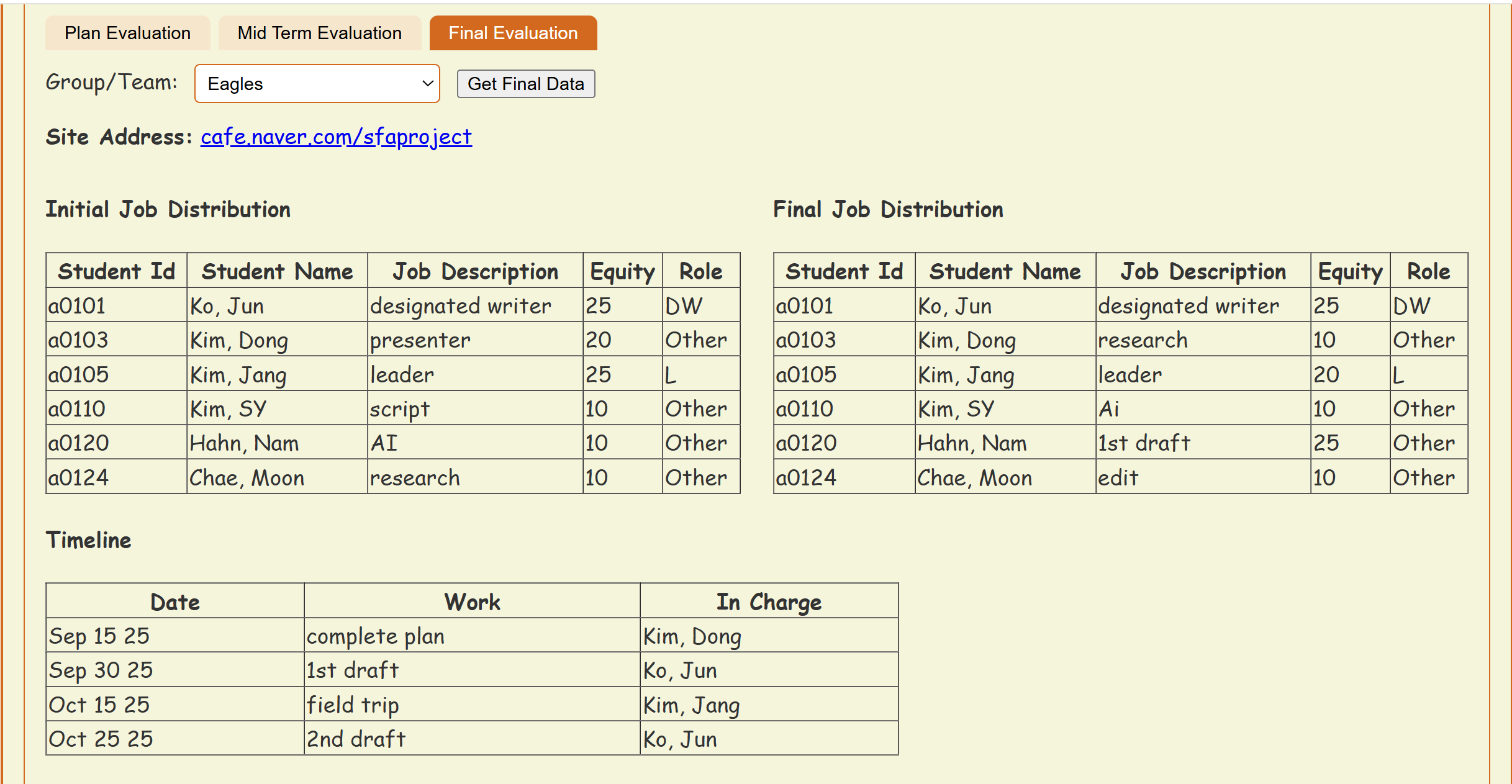Select student a0101 in Initial Job Distribution
Viewport: 1512px width, 784px height.
(x=77, y=305)
